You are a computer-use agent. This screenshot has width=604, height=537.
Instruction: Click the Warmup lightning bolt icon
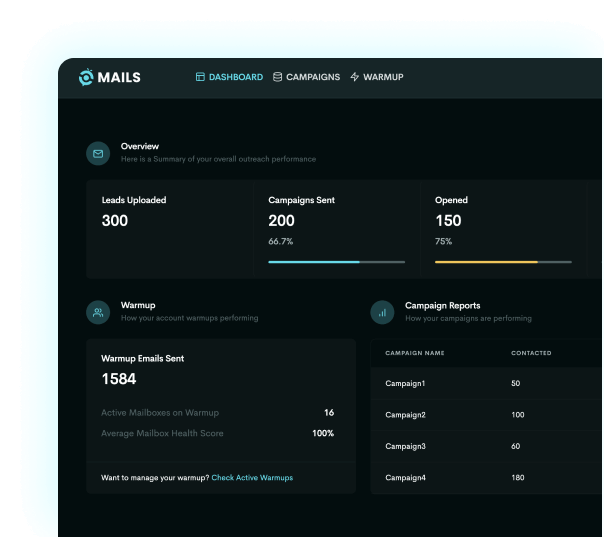355,77
